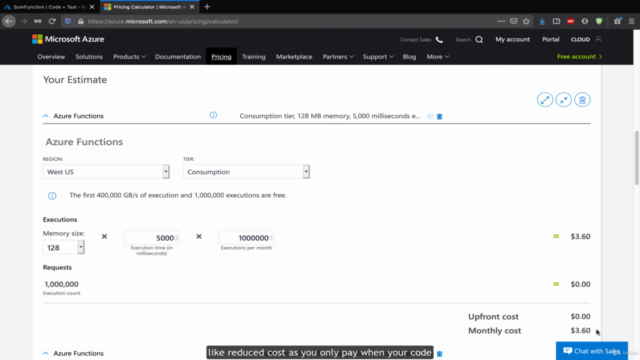
Task: Click the green shield extension icon
Action: coord(599,21)
